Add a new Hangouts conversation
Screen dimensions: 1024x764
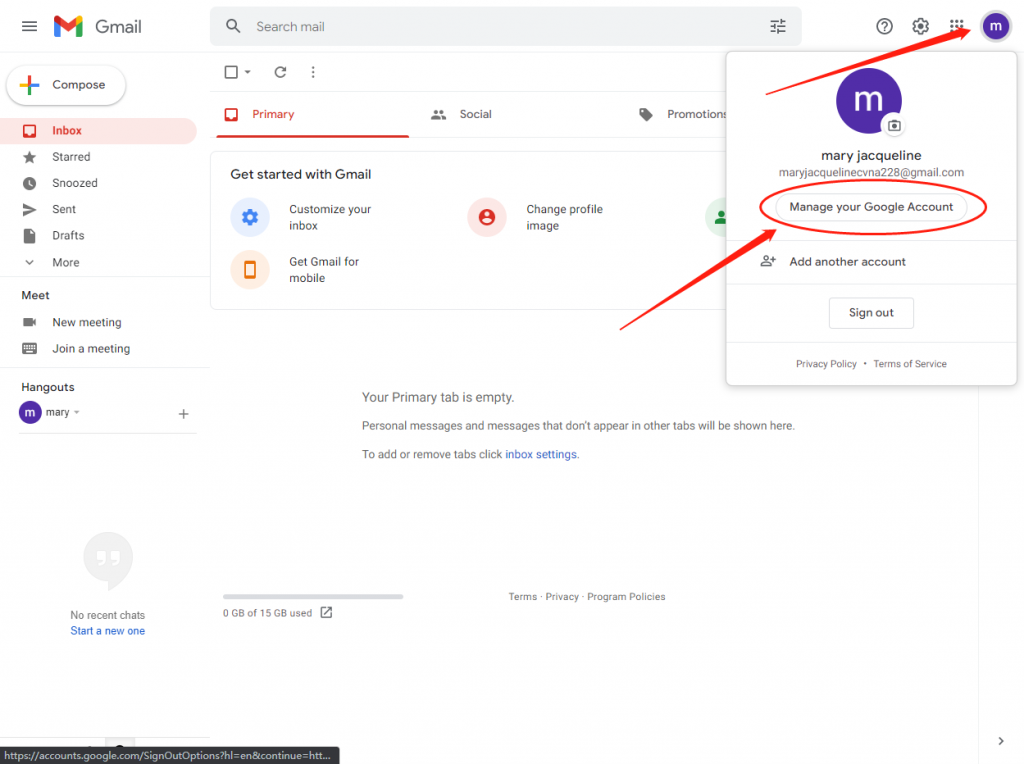(x=183, y=414)
